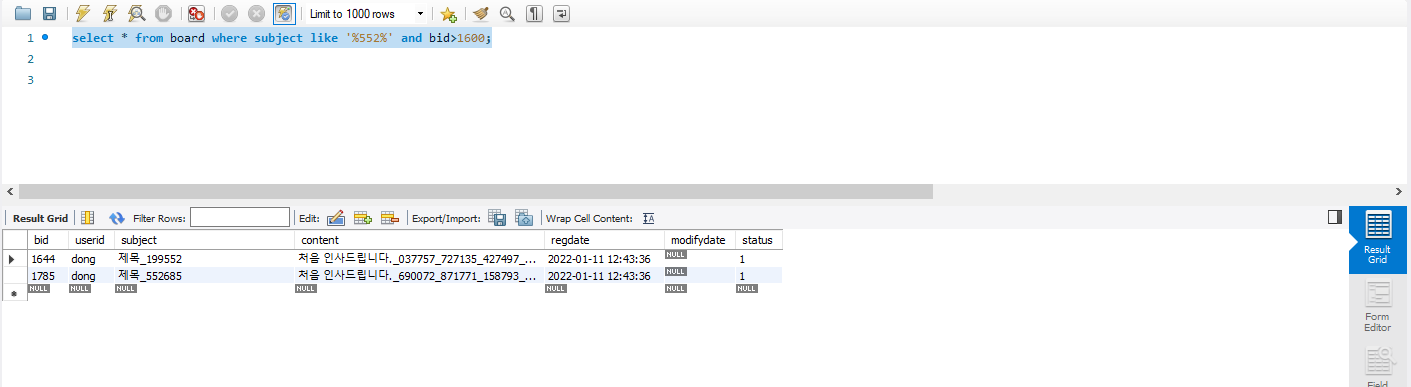Click line number 3 in editor gutter

30,80
